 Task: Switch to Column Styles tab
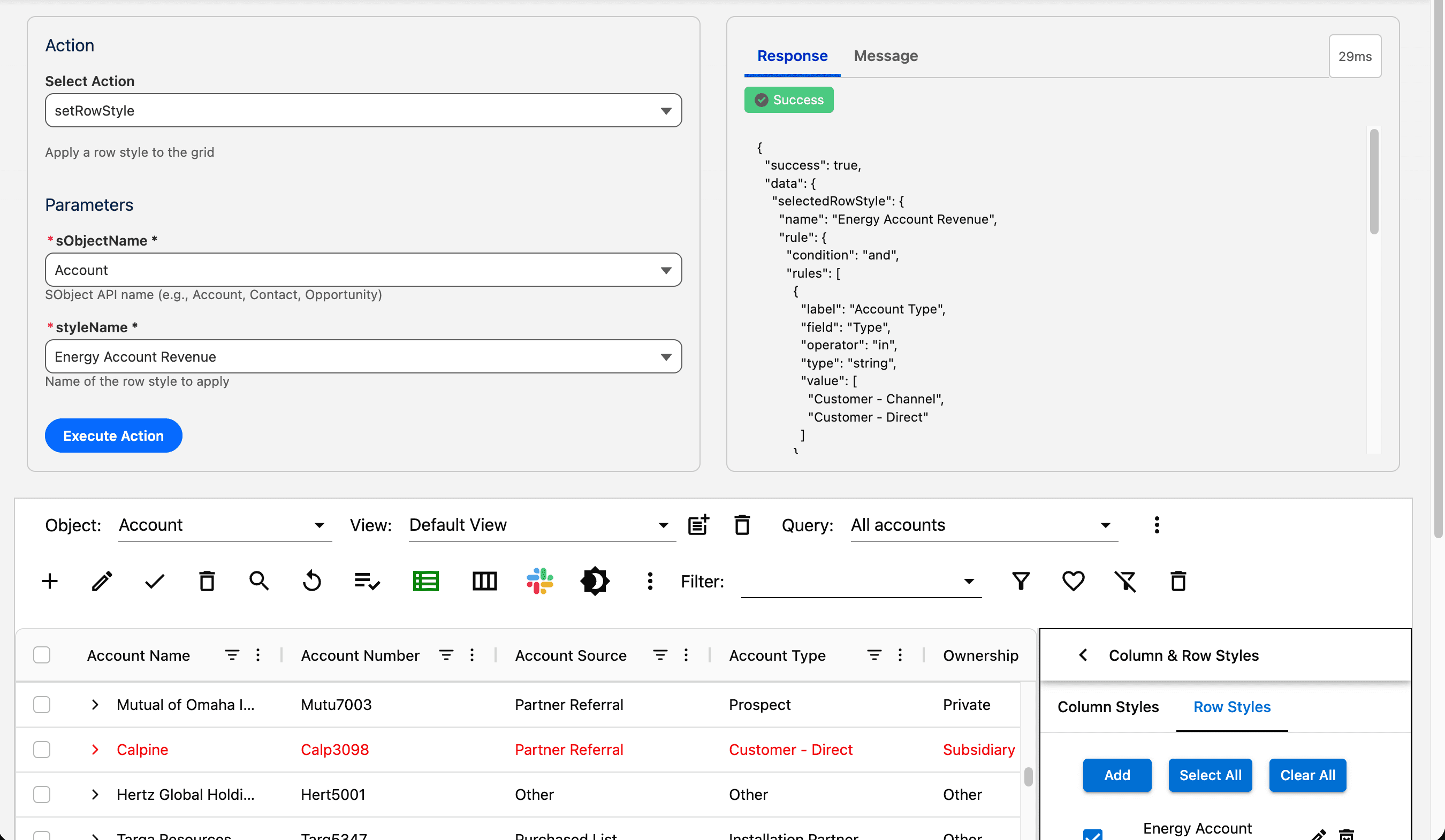point(1107,706)
